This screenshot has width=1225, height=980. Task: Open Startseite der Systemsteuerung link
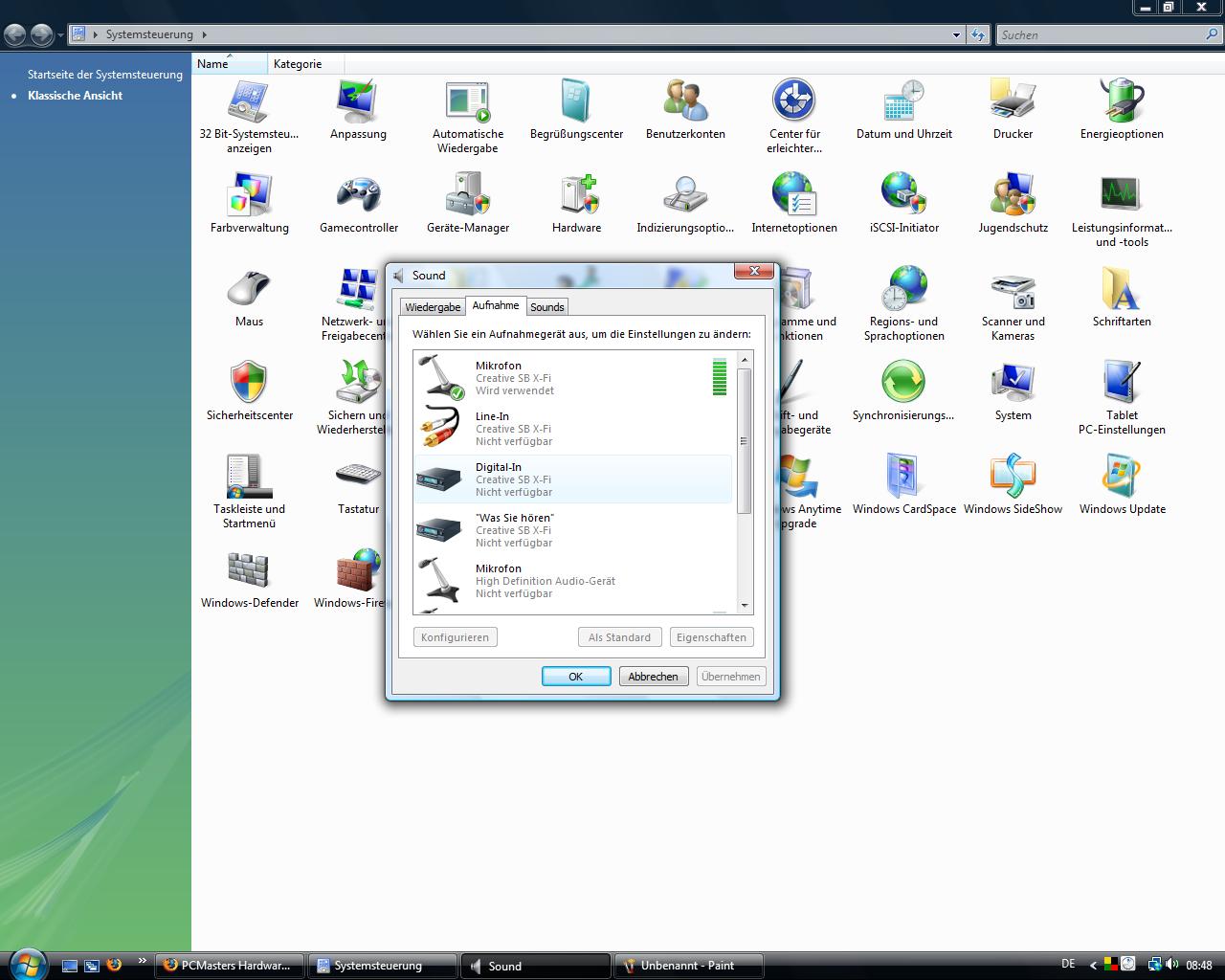tap(105, 75)
